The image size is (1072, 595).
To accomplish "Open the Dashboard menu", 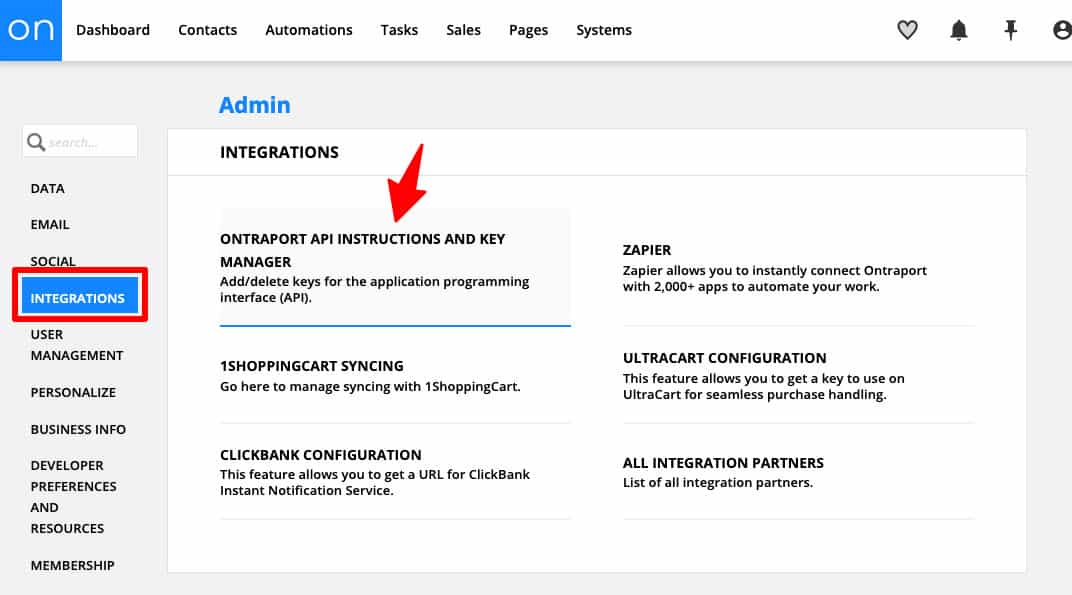I will 113,30.
